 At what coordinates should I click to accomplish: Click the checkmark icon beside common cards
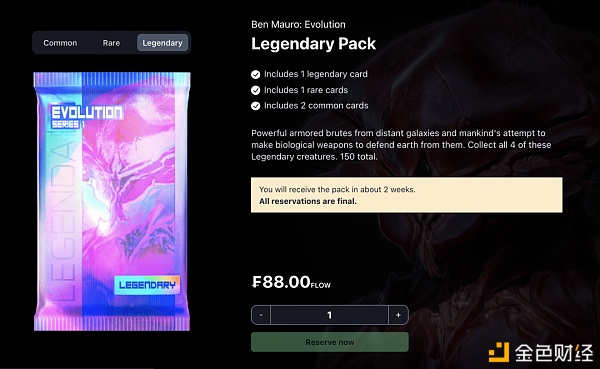tap(256, 106)
